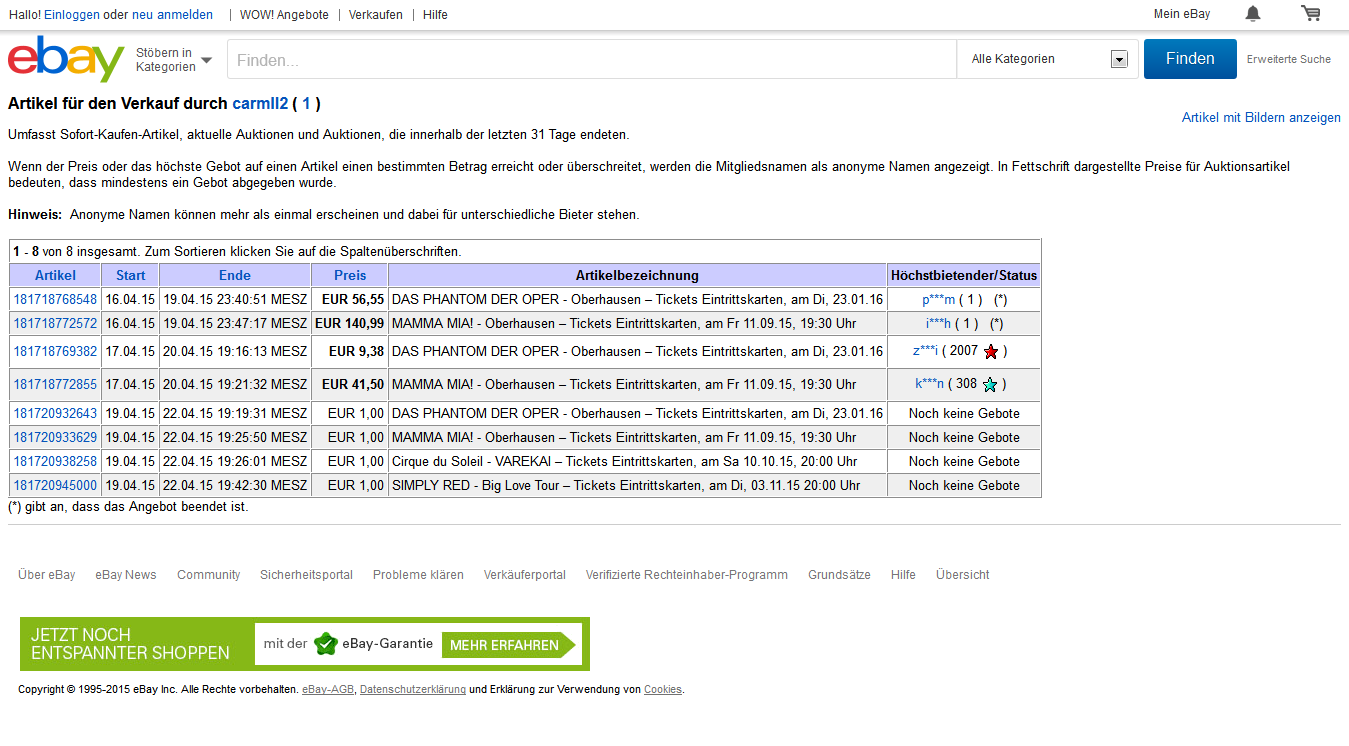Open the Über eBay footer link
Image resolution: width=1349 pixels, height=746 pixels.
tap(47, 575)
